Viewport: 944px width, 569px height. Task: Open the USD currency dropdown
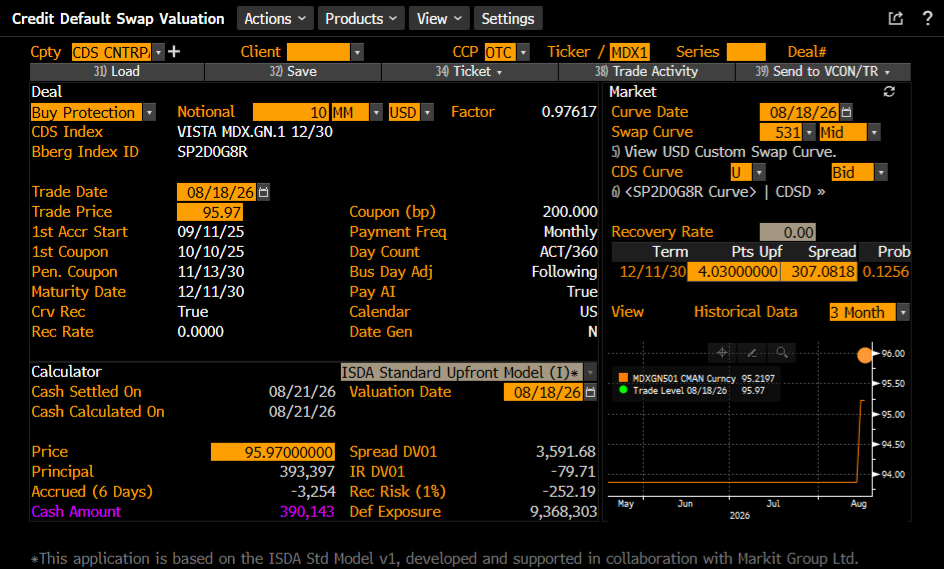[x=427, y=113]
